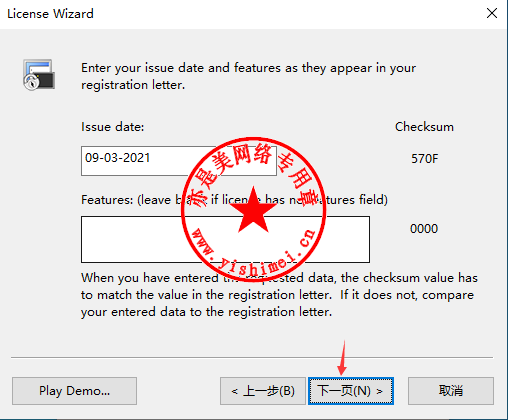Click the License Wizard title text

point(50,14)
